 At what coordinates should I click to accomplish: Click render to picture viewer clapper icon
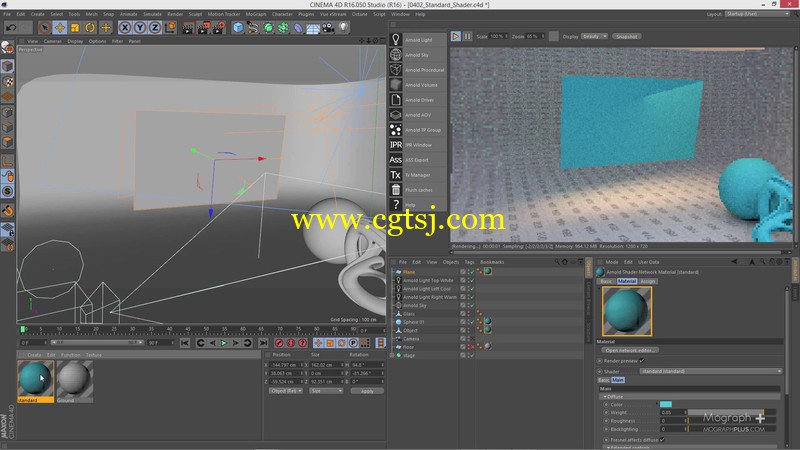pos(204,28)
